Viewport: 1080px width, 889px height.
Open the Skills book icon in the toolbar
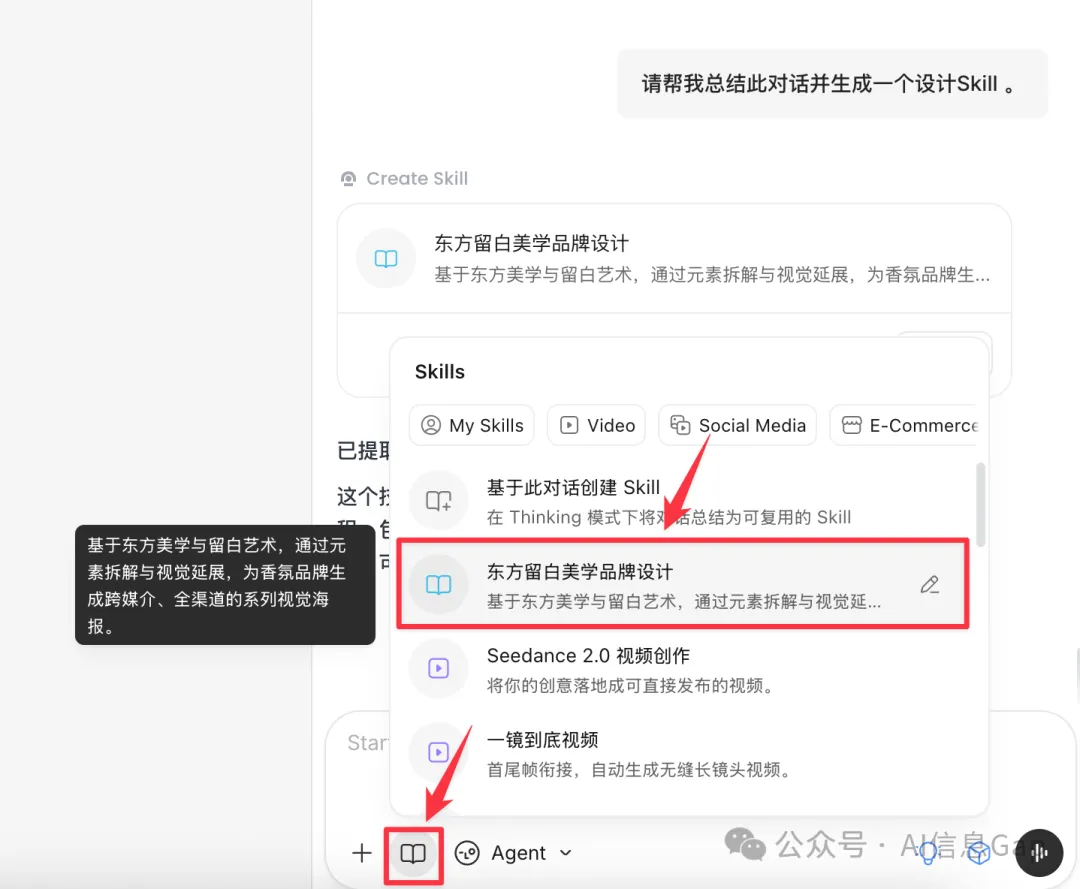tap(413, 853)
